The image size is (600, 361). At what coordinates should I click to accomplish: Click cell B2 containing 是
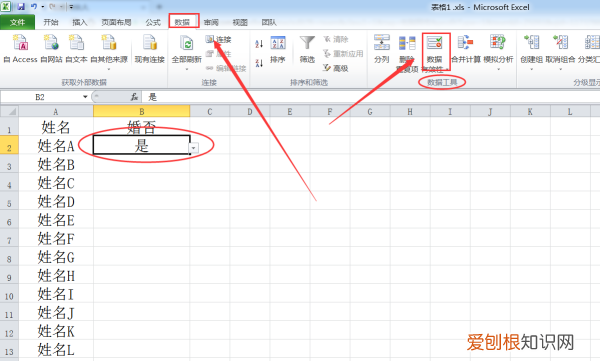point(142,145)
